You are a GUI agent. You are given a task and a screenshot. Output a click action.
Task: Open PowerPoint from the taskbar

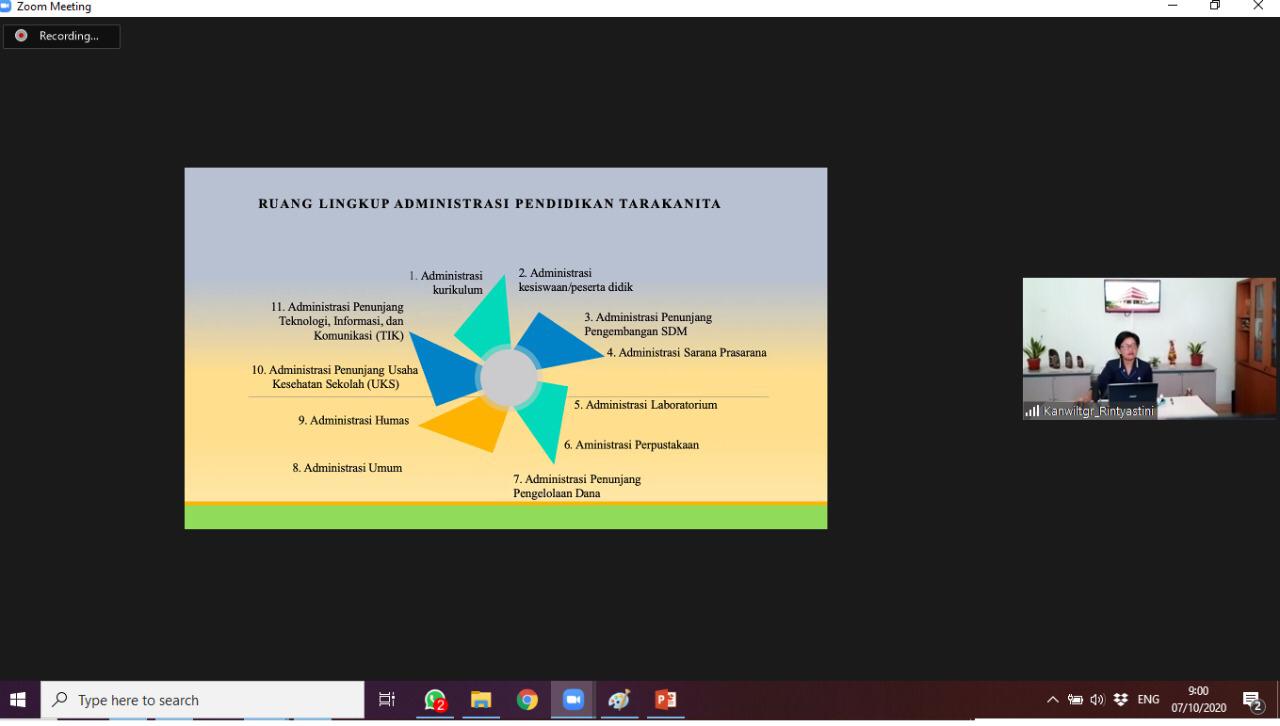[665, 700]
